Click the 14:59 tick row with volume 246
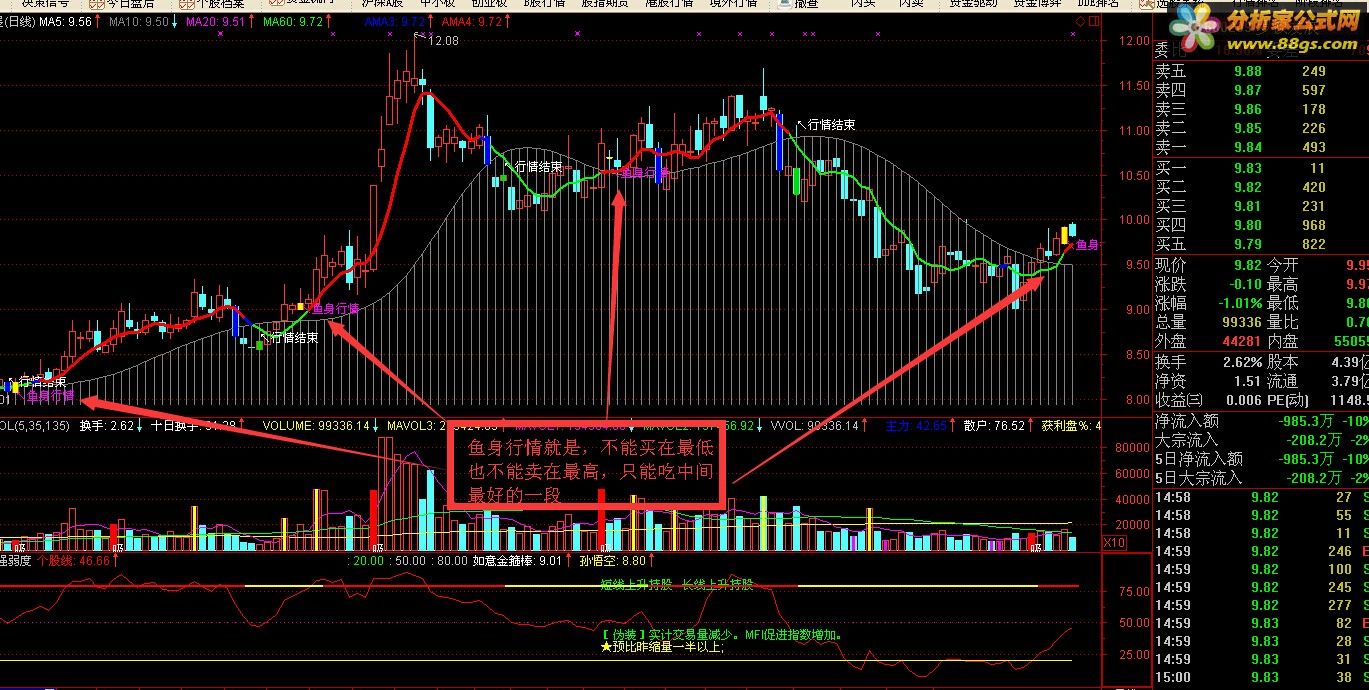Screen dimensions: 1369x690 pos(1261,551)
